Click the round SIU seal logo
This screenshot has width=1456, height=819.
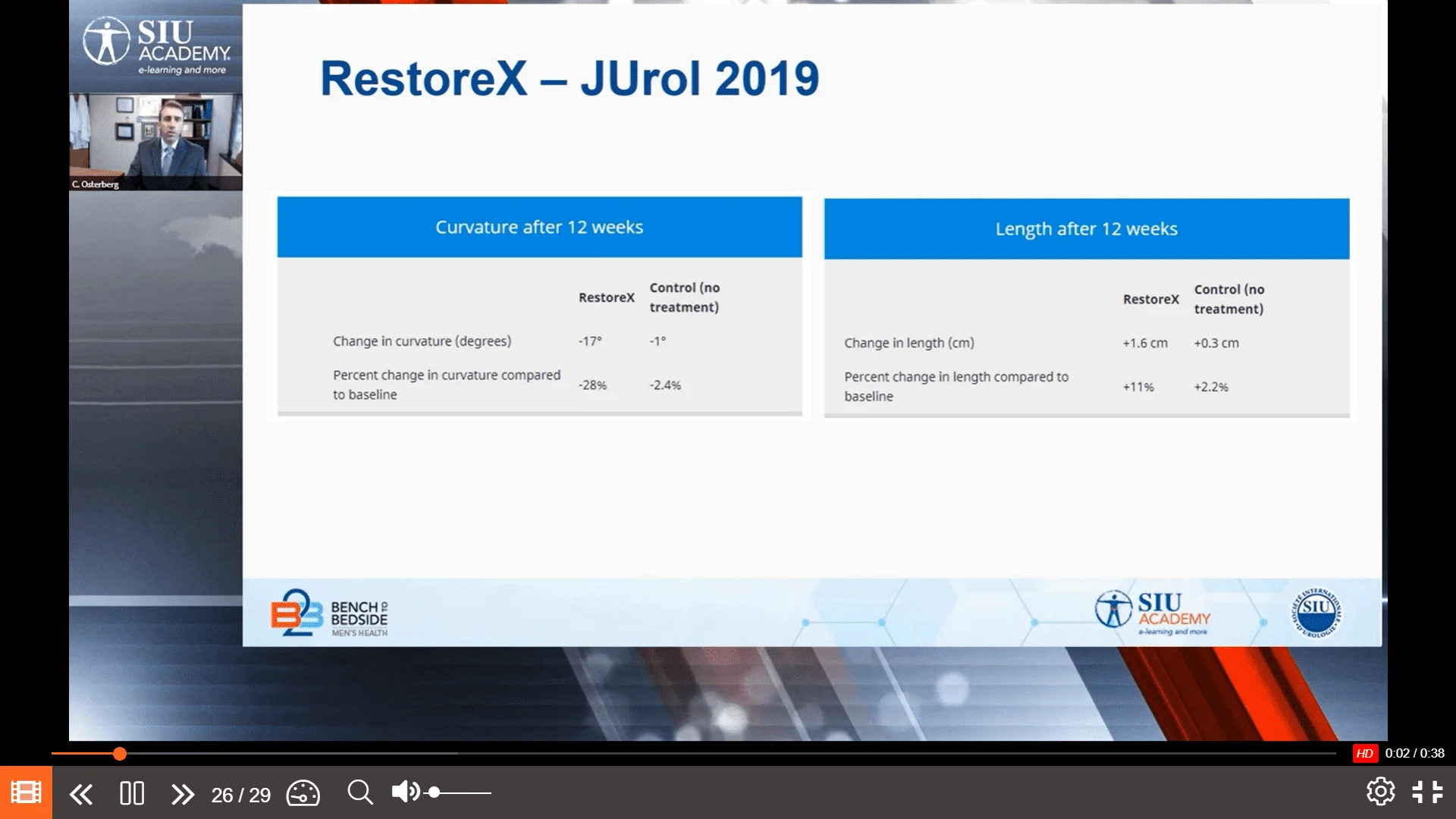[1316, 612]
